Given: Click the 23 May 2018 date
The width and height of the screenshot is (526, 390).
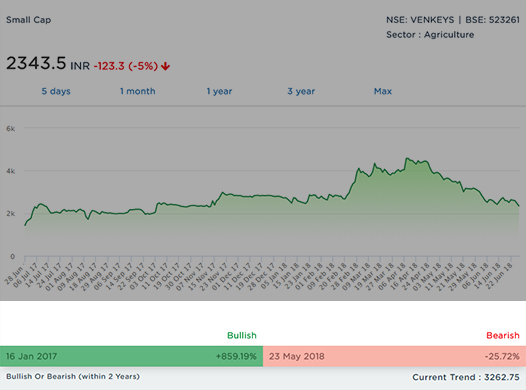Looking at the screenshot, I should [x=297, y=356].
